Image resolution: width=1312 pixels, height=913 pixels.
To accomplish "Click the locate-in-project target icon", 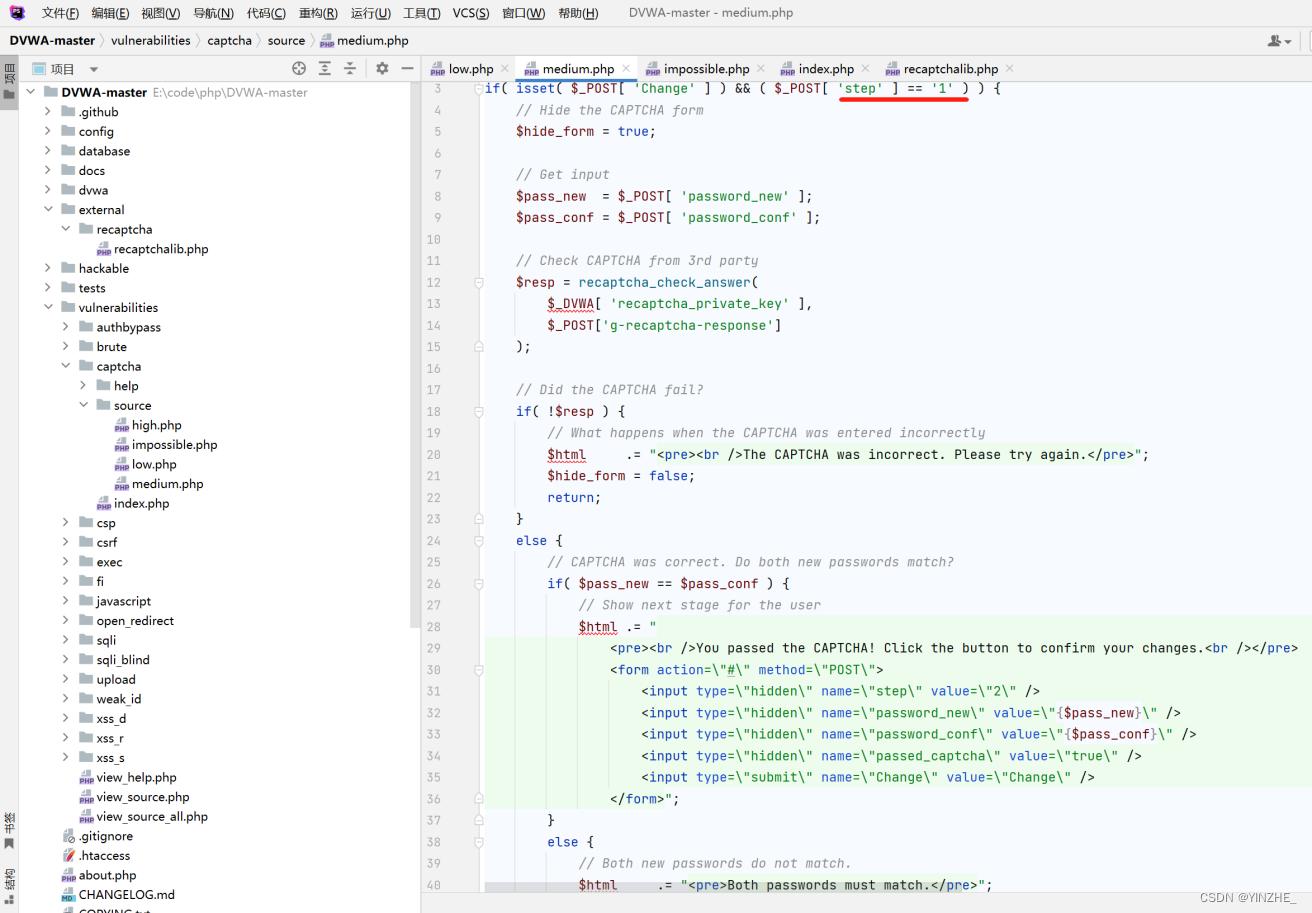I will (x=298, y=68).
